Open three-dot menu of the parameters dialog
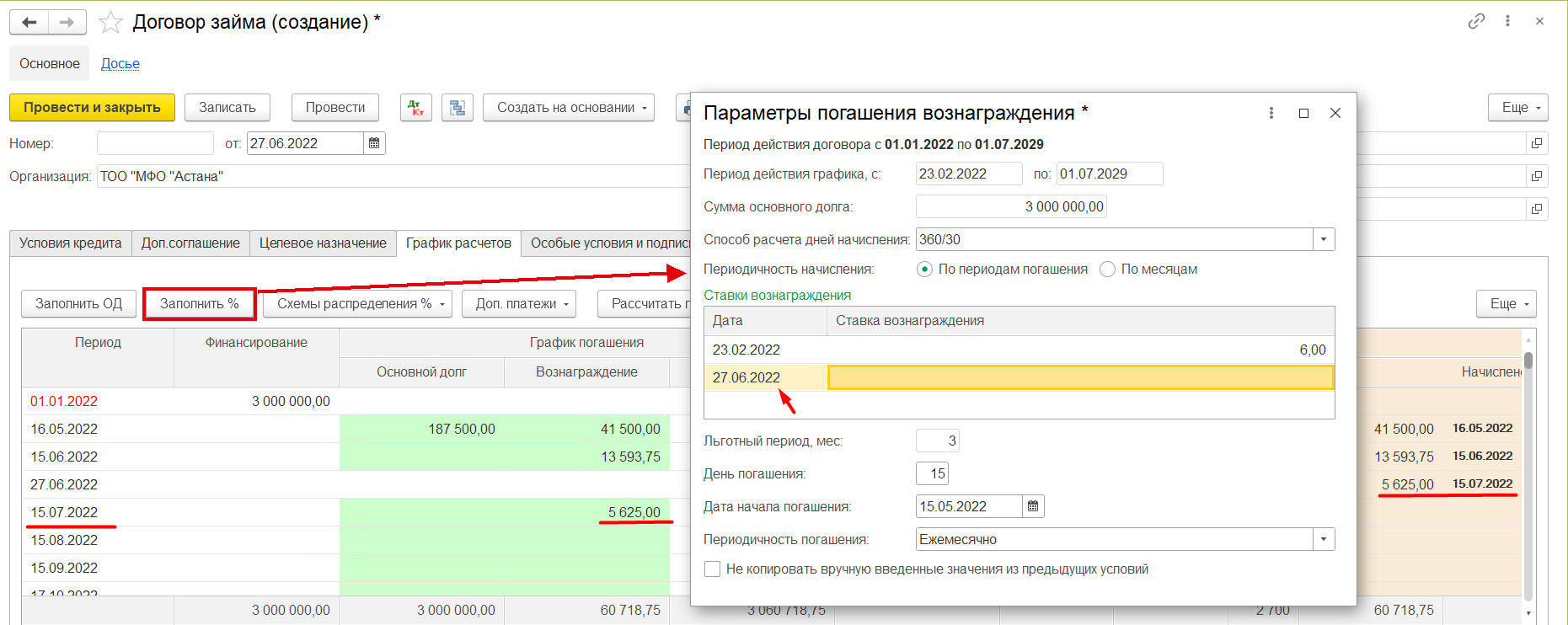 (x=1271, y=113)
